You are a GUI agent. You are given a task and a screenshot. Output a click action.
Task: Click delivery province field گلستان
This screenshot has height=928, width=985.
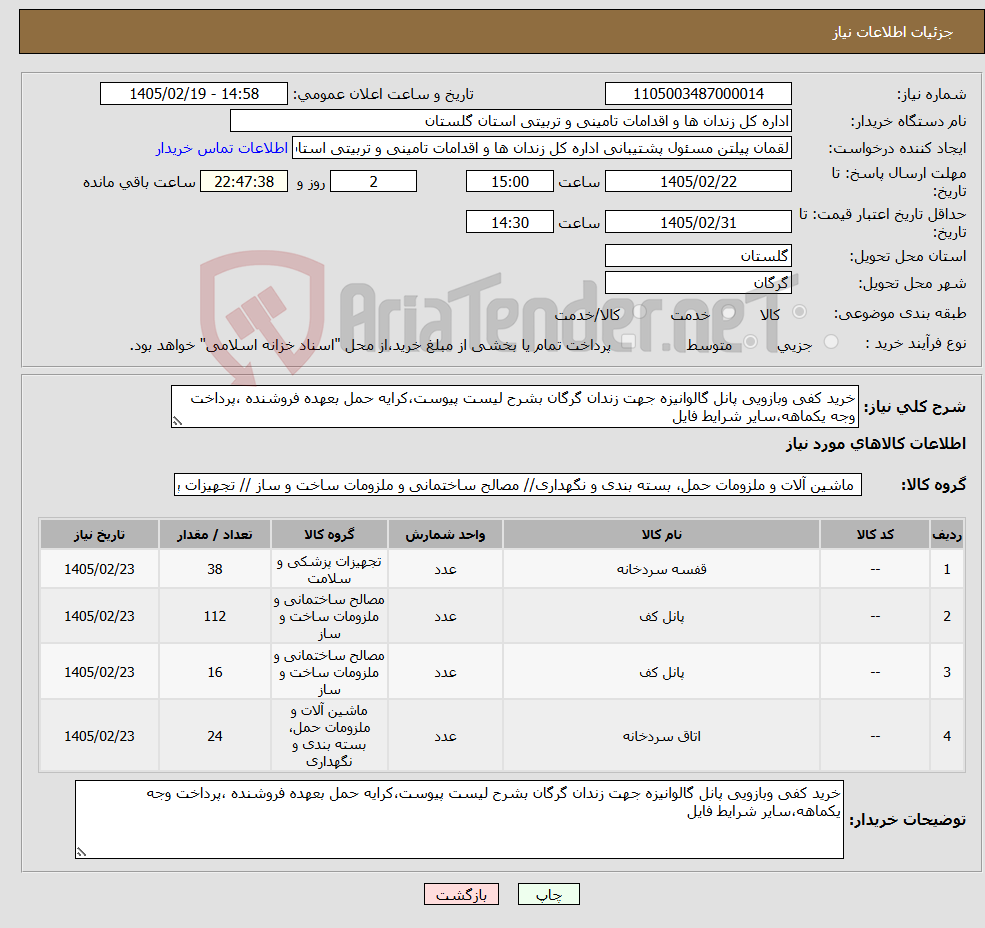(698, 256)
